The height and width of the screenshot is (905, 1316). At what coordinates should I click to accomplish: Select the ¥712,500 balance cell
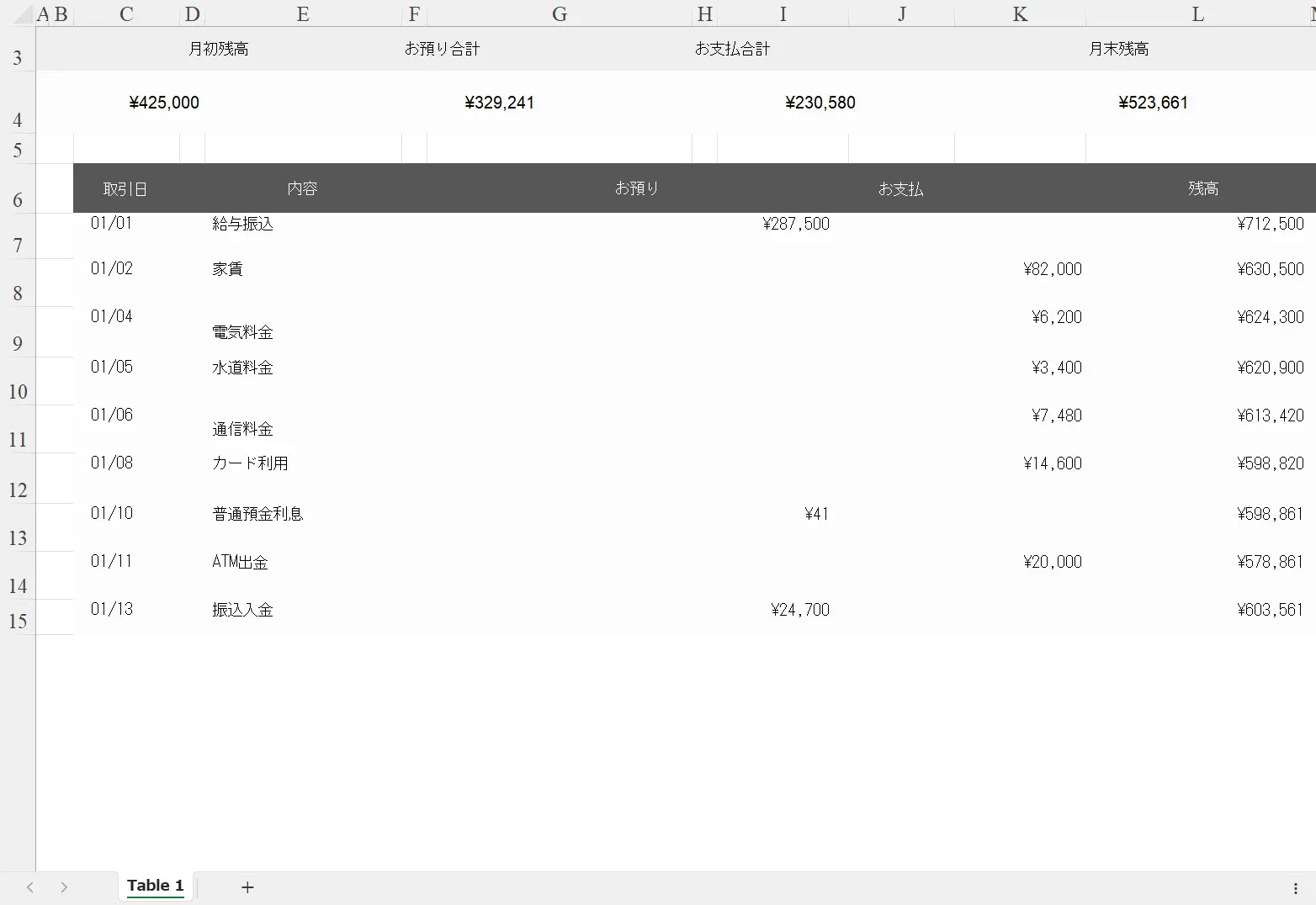coord(1271,224)
